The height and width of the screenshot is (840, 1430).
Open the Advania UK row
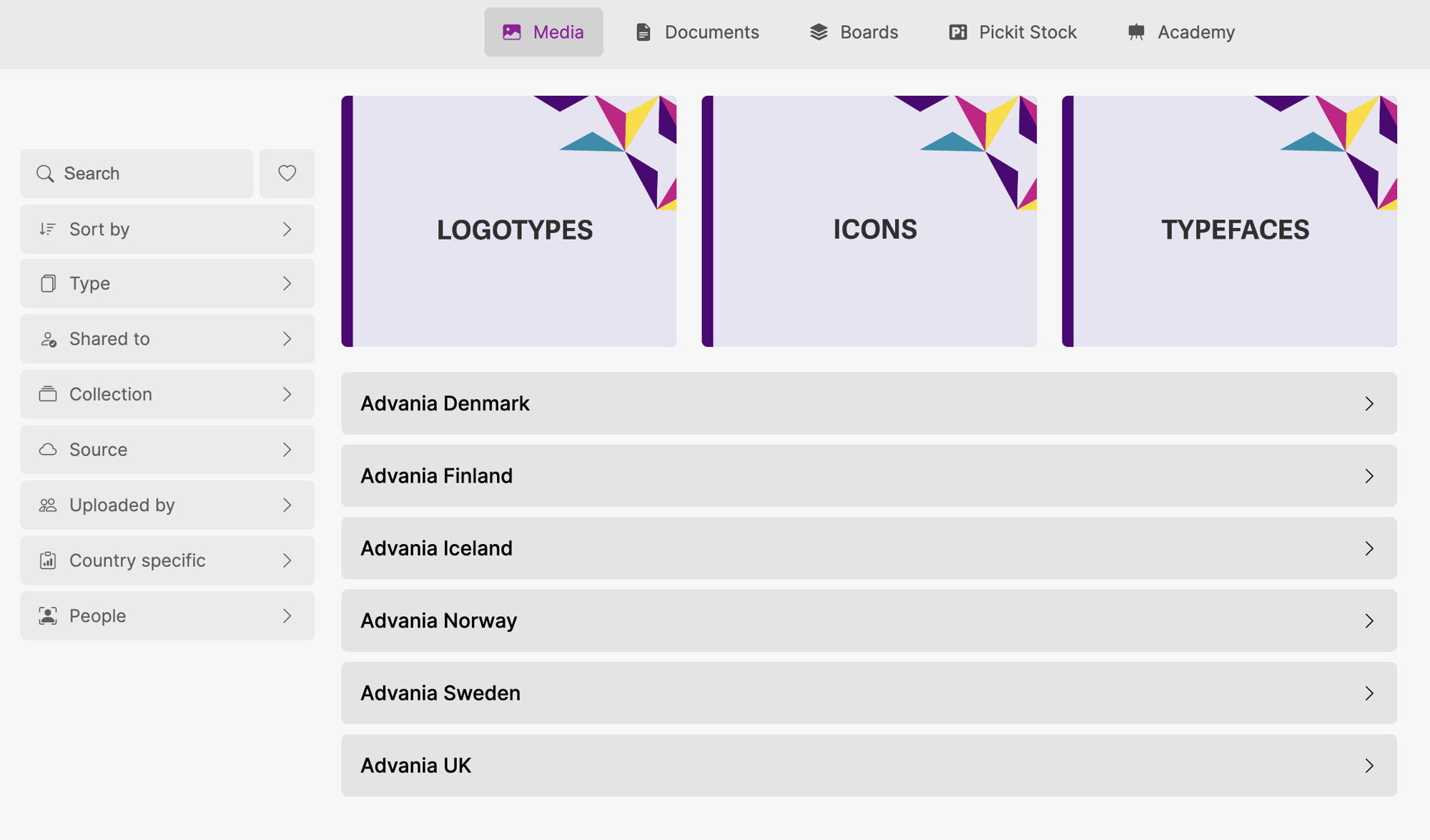coord(869,766)
